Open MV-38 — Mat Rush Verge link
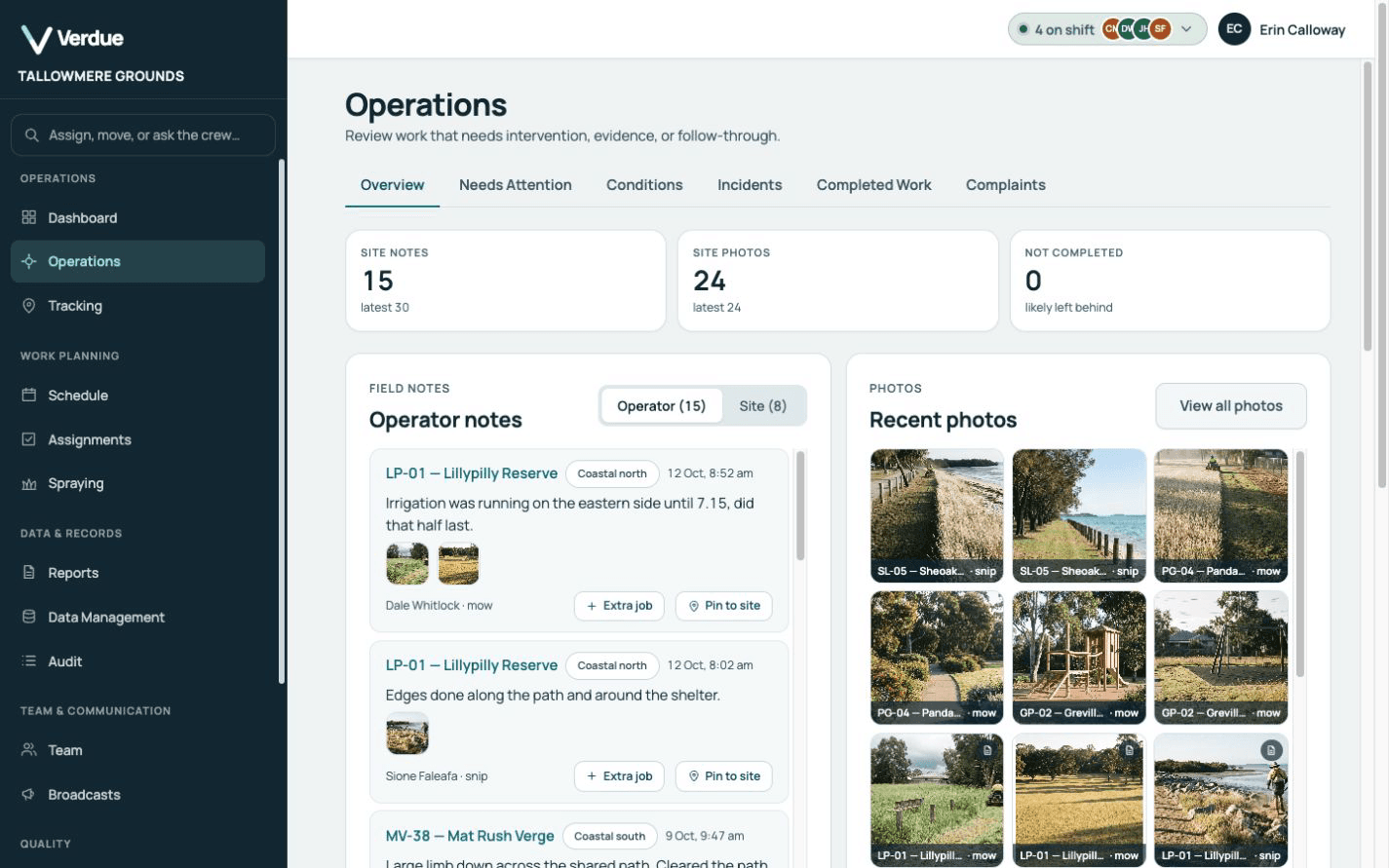This screenshot has width=1389, height=868. tap(470, 836)
